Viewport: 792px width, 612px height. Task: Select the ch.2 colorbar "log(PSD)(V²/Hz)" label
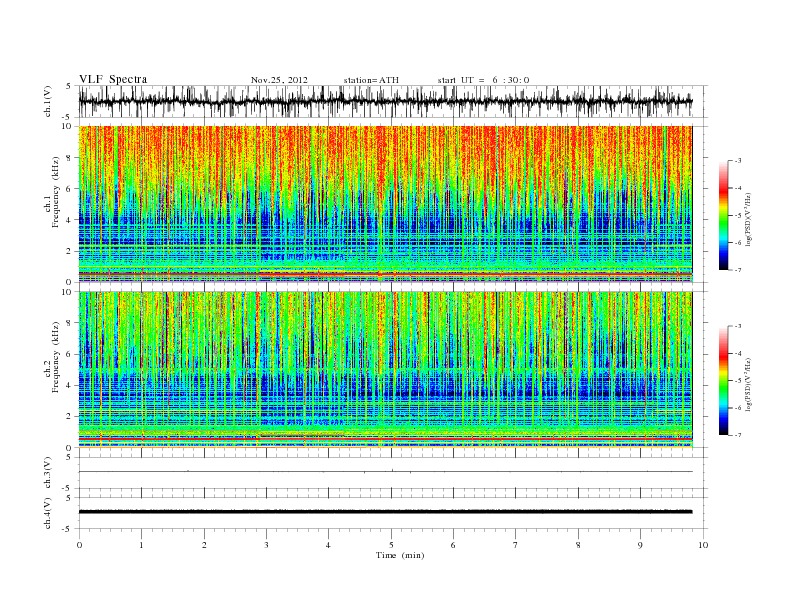click(749, 384)
